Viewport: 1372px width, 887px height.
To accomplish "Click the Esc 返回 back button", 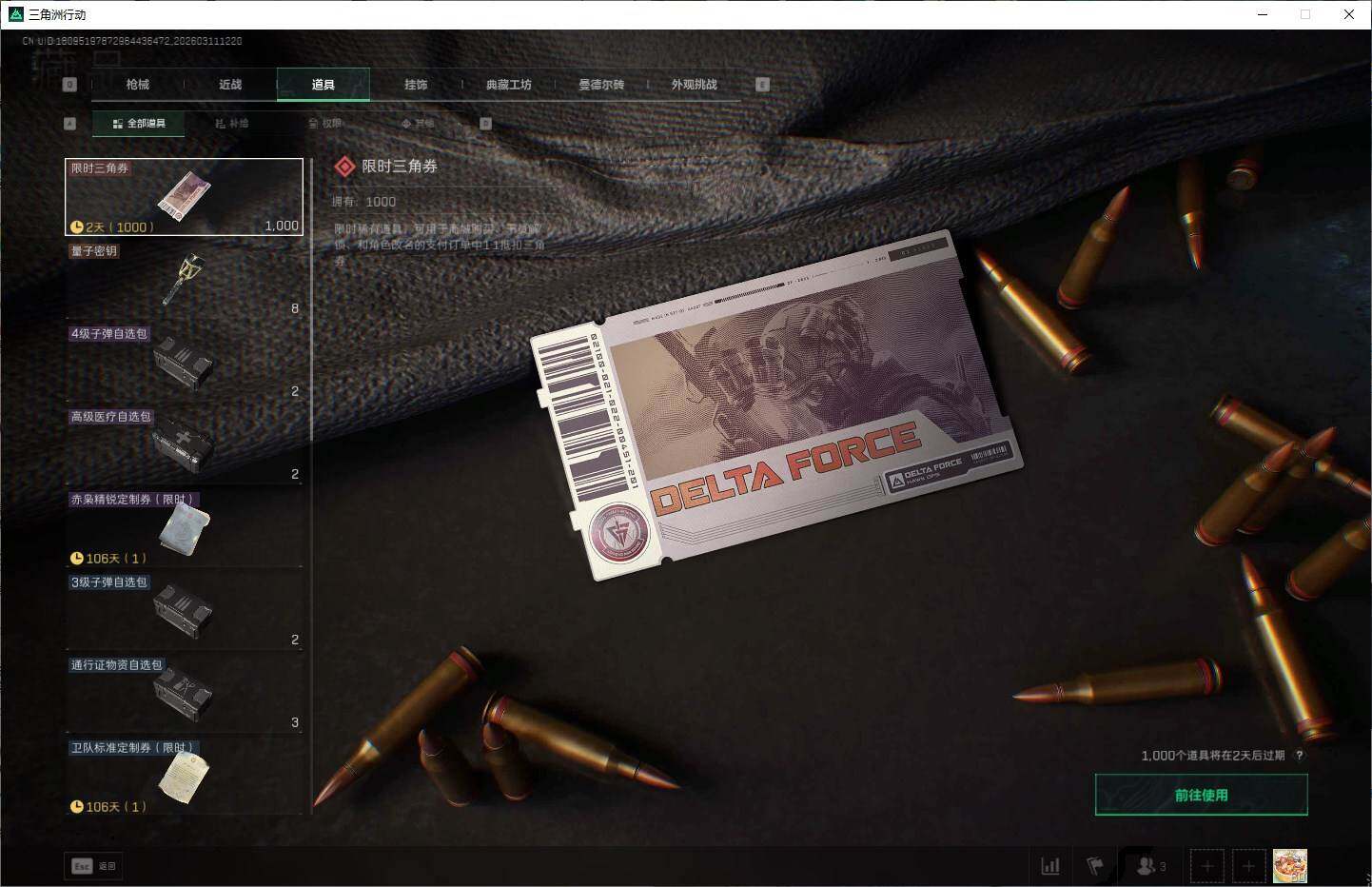I will 93,866.
